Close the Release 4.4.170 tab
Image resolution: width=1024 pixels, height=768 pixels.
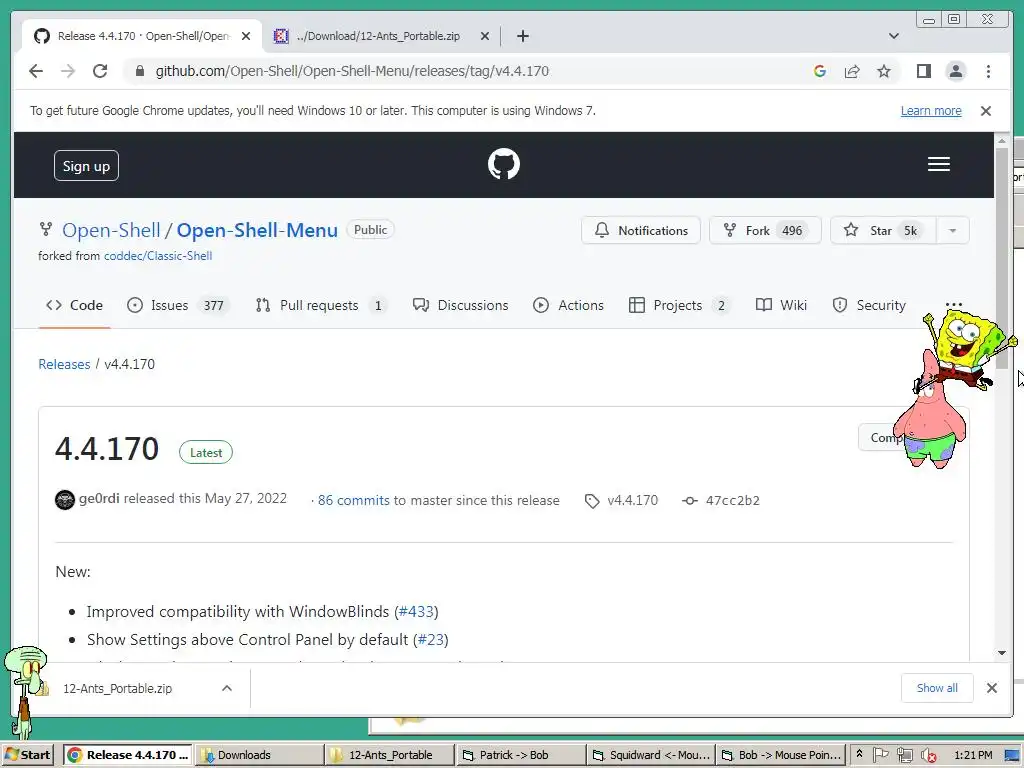[x=246, y=36]
